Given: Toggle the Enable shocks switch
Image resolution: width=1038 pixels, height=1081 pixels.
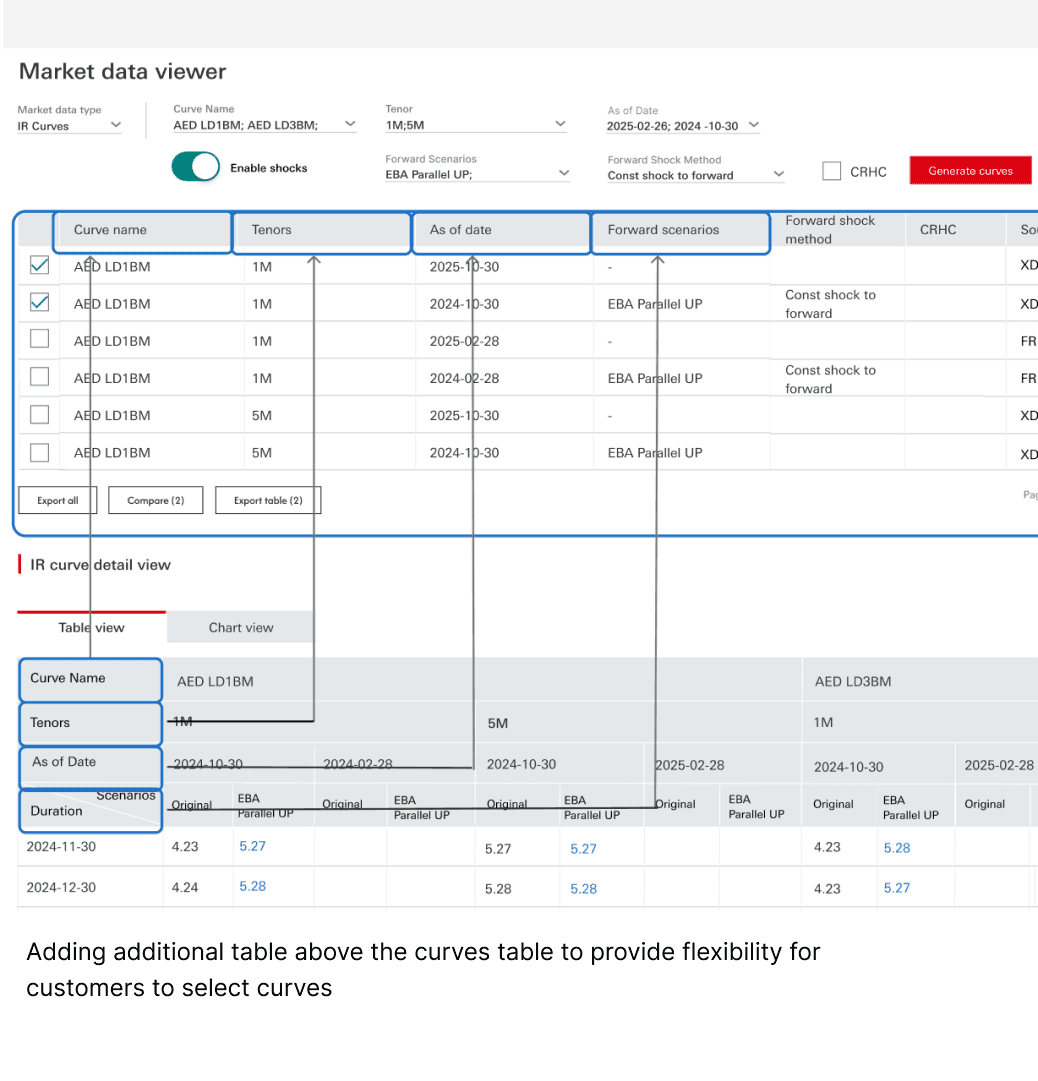Looking at the screenshot, I should [x=196, y=167].
